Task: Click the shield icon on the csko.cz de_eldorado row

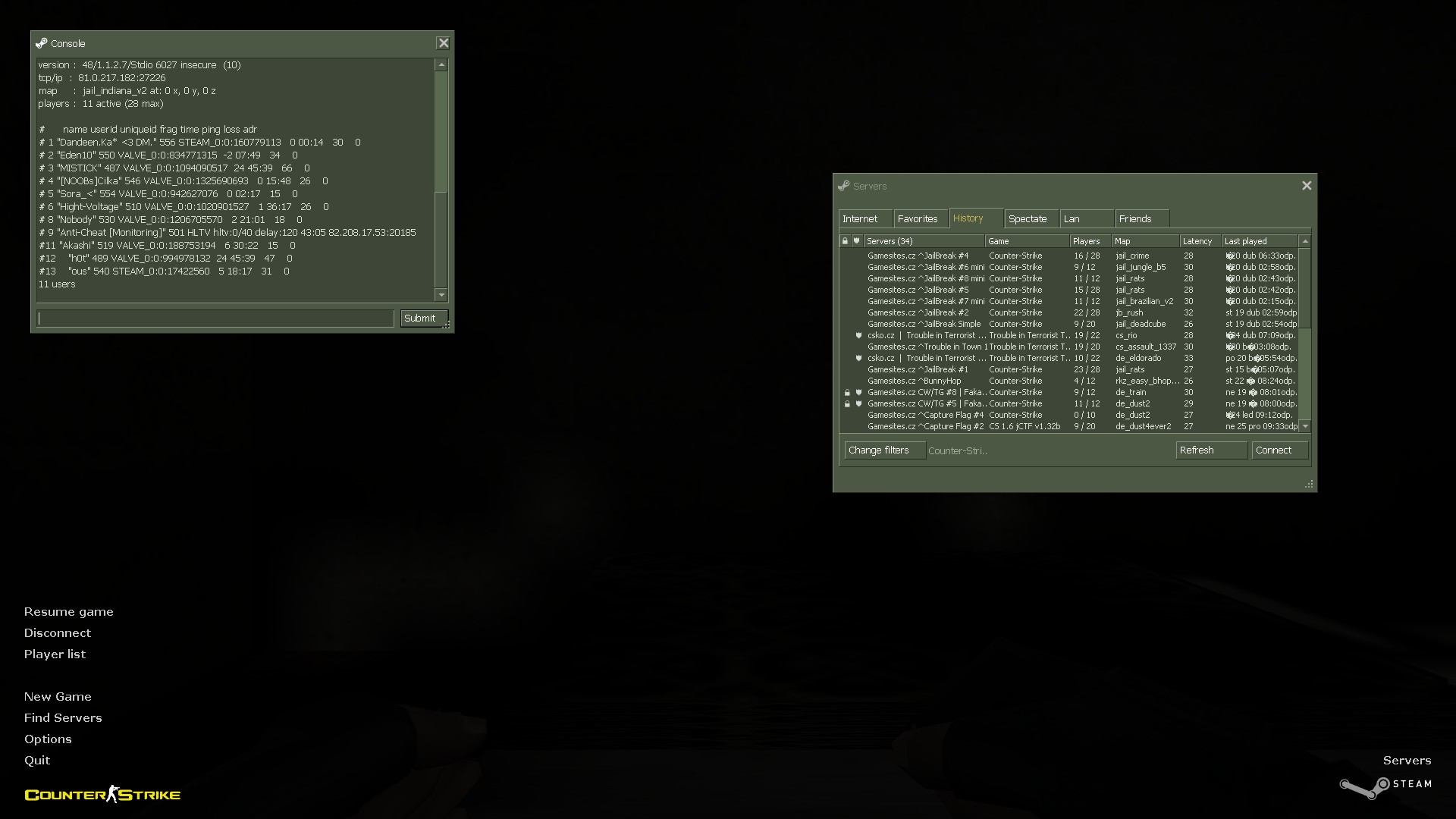Action: (858, 358)
